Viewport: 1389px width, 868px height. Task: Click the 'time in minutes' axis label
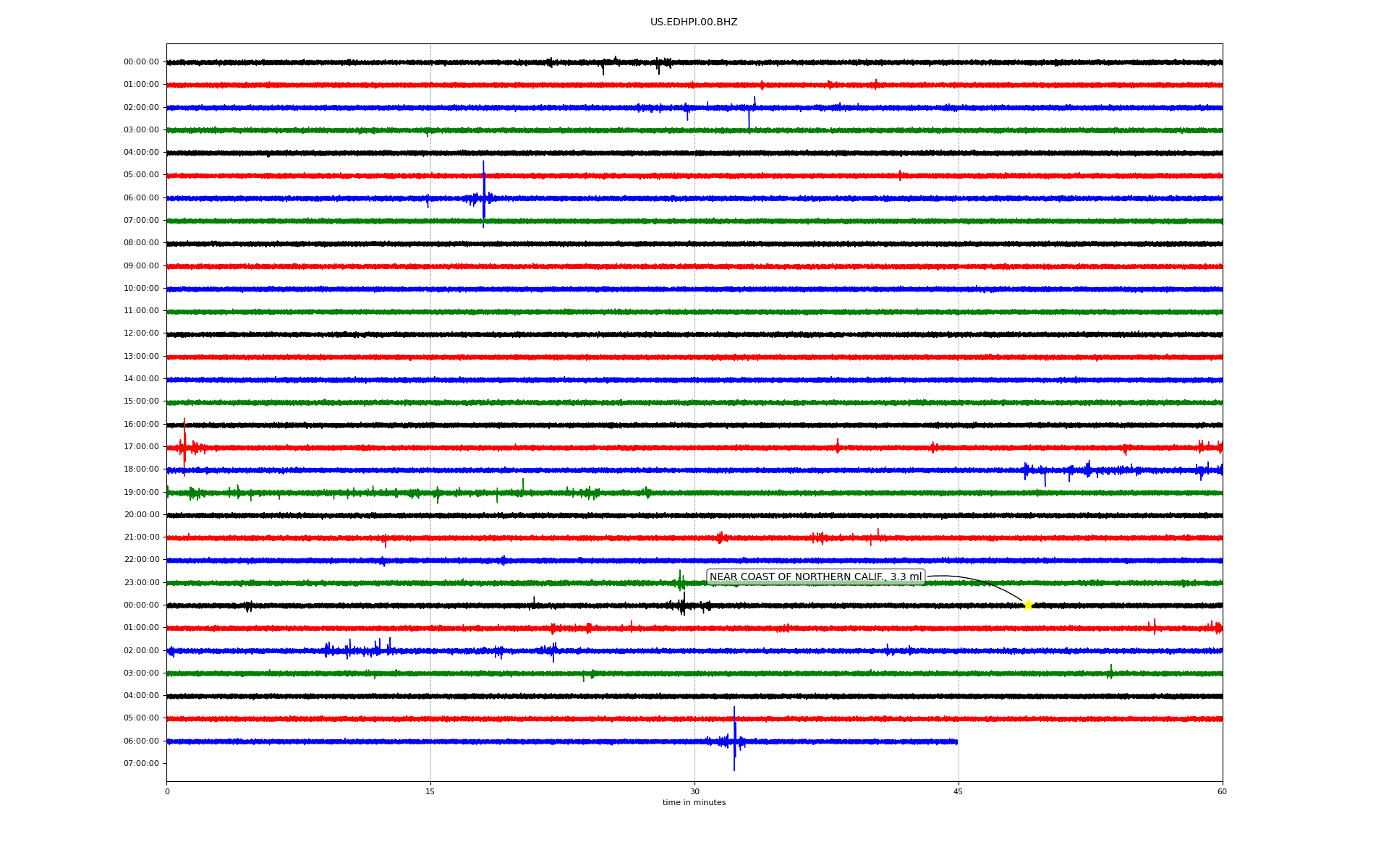tap(694, 803)
